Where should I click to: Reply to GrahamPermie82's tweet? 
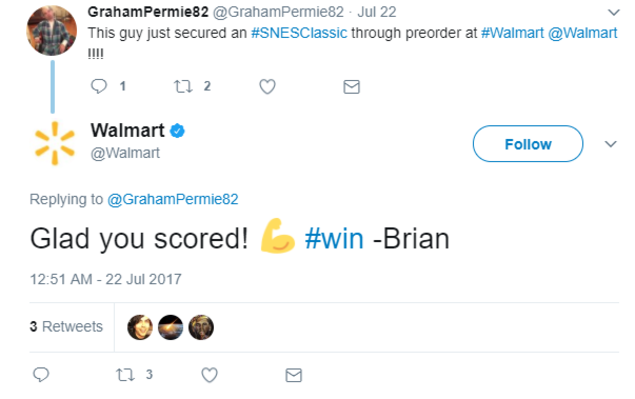click(x=99, y=86)
